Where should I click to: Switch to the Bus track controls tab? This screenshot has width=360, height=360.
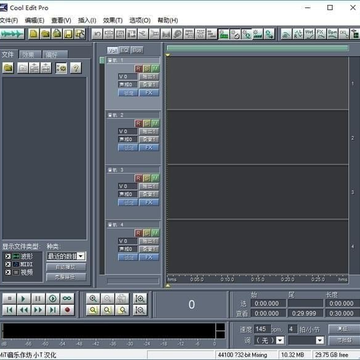(137, 50)
